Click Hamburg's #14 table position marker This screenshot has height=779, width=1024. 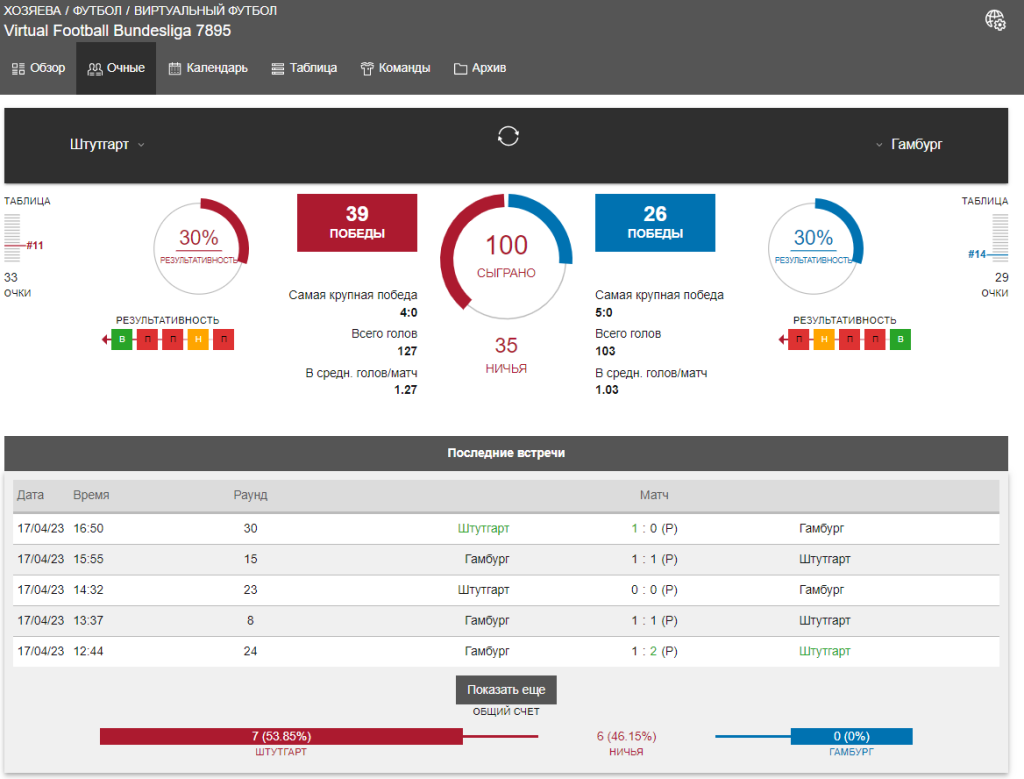[x=977, y=254]
